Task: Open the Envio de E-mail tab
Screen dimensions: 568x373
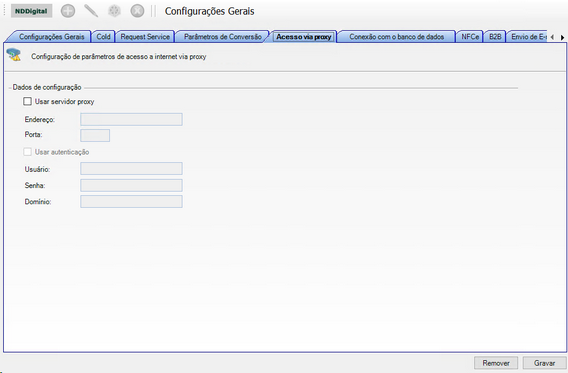Action: [528, 37]
